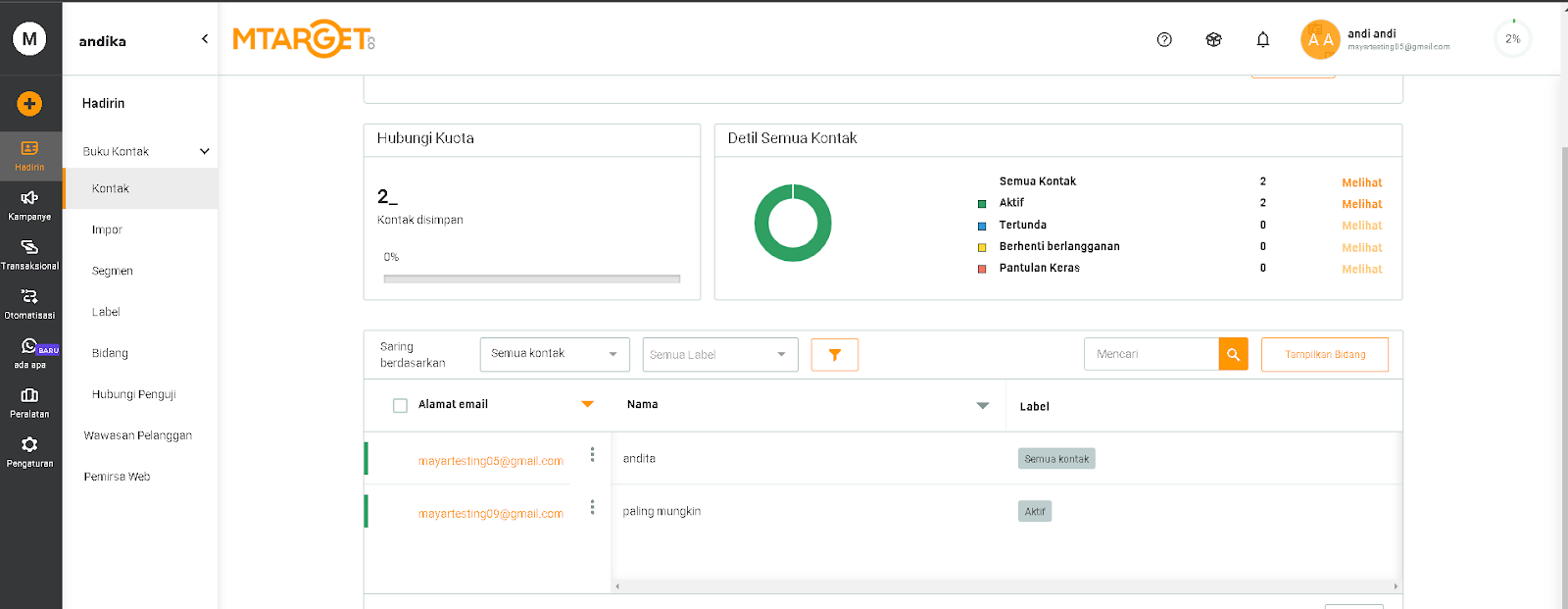
Task: Open options menu for mayartesting05@gmail.com
Action: point(592,455)
